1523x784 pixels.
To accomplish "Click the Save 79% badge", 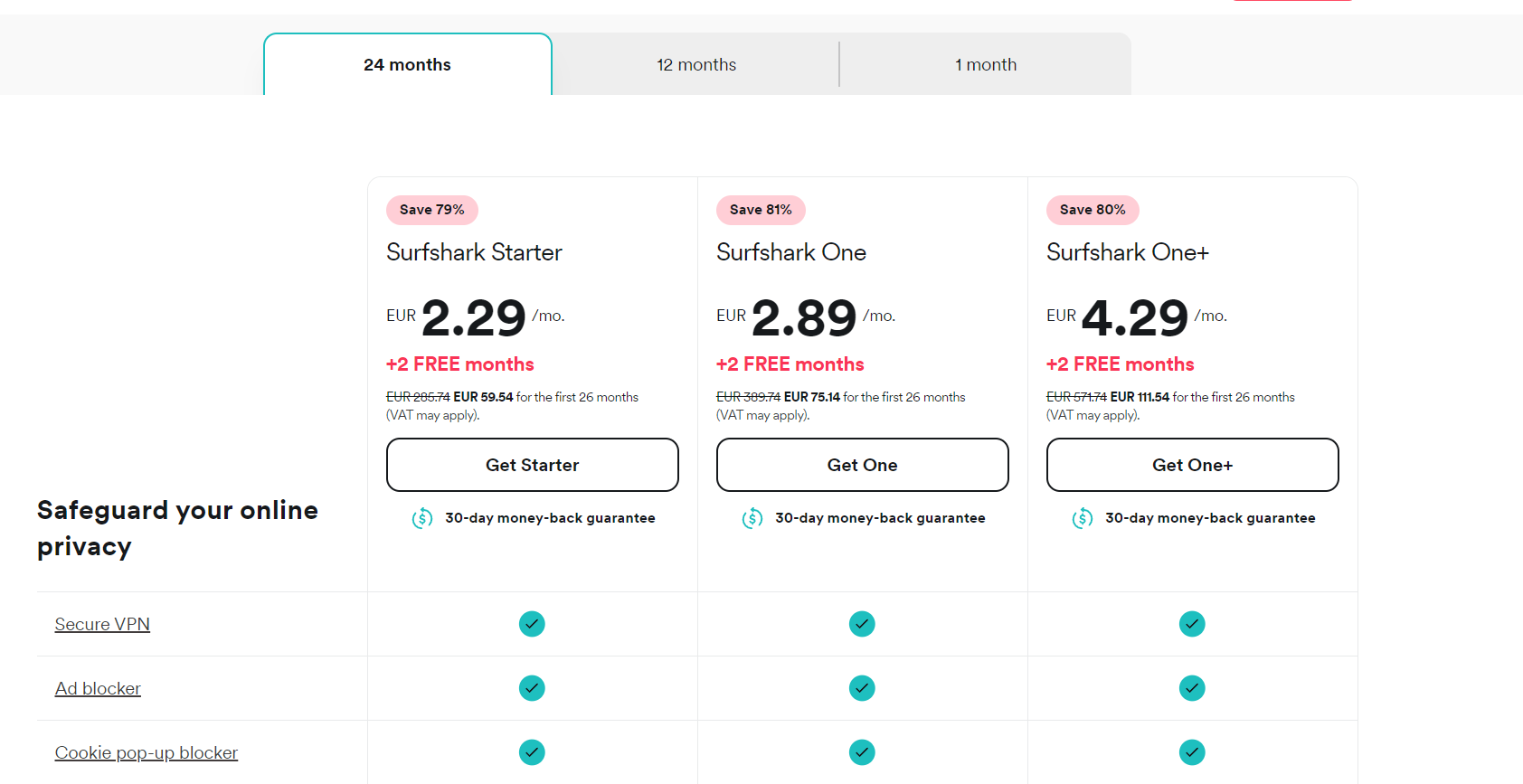I will click(x=432, y=210).
